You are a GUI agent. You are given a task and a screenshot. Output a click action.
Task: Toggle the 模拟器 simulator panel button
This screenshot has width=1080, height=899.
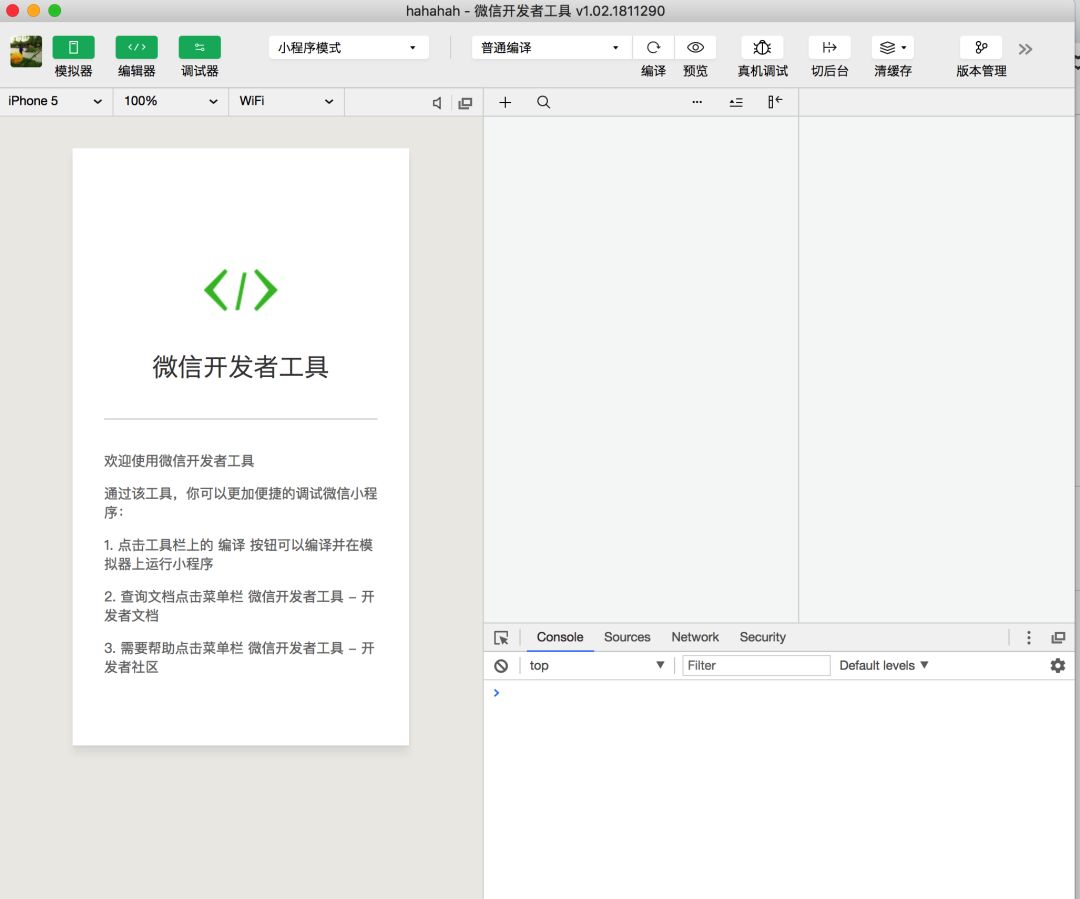click(x=73, y=48)
